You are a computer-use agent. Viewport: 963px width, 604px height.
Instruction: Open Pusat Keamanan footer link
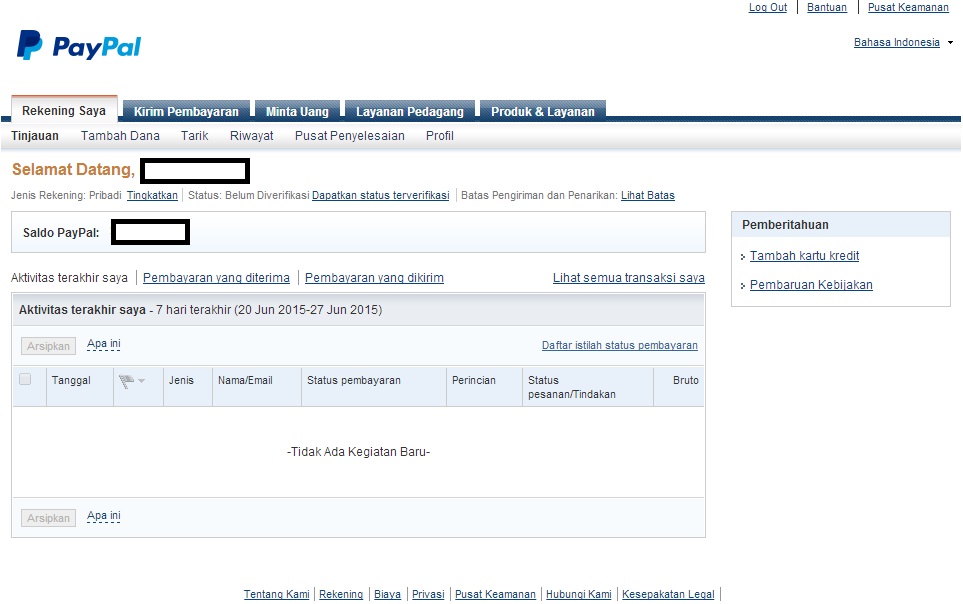tap(495, 594)
